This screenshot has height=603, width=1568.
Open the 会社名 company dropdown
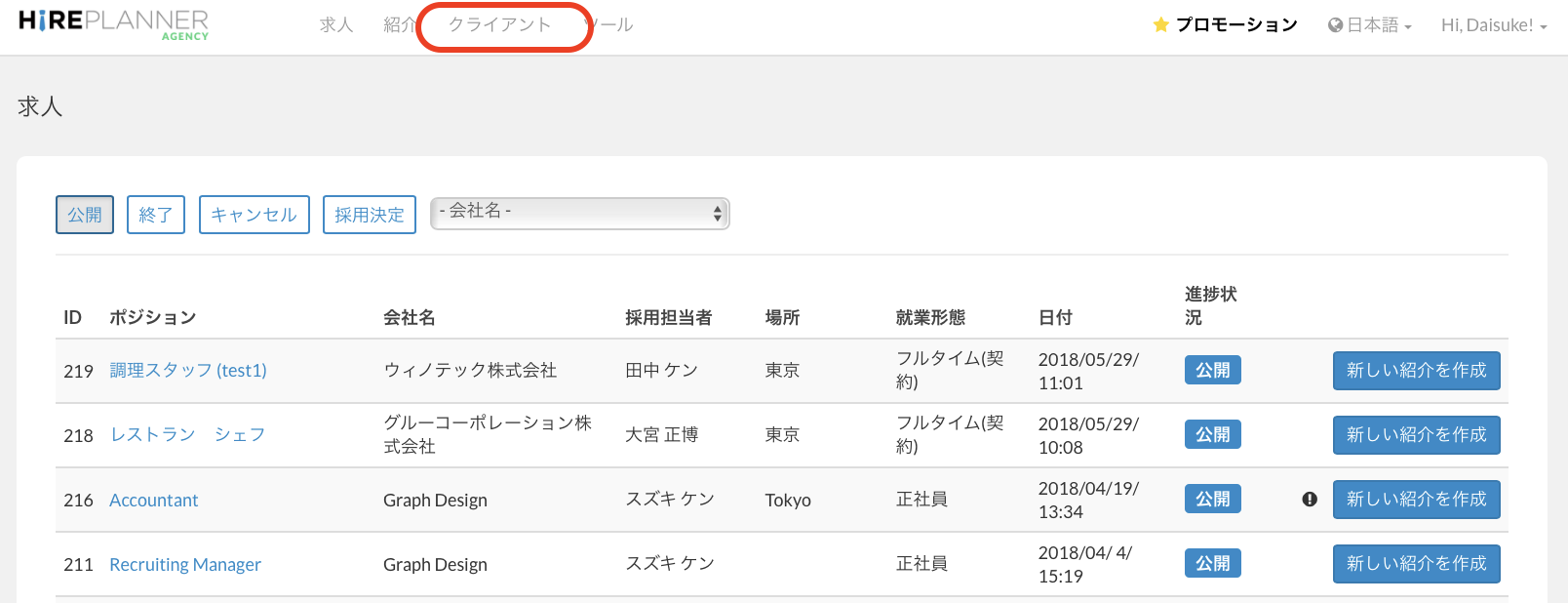[580, 214]
